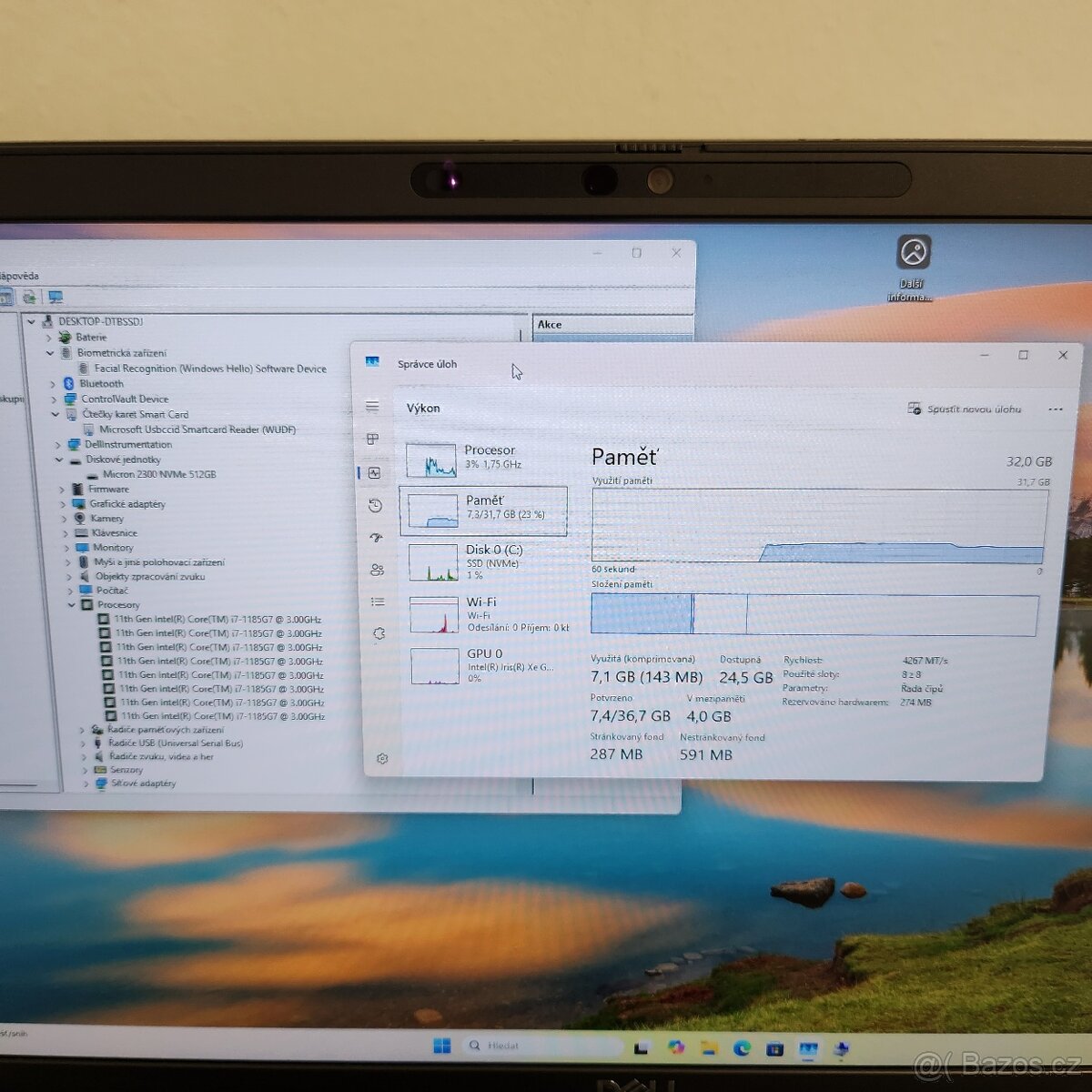Open the hamburger menu in Správce úloh

(372, 406)
